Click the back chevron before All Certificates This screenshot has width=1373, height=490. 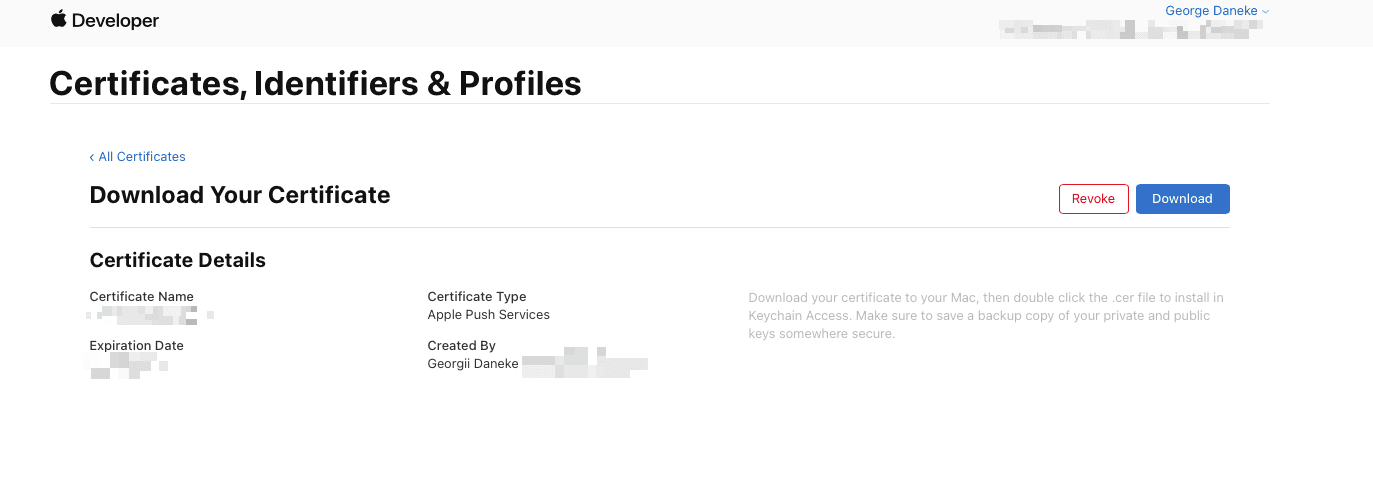92,157
